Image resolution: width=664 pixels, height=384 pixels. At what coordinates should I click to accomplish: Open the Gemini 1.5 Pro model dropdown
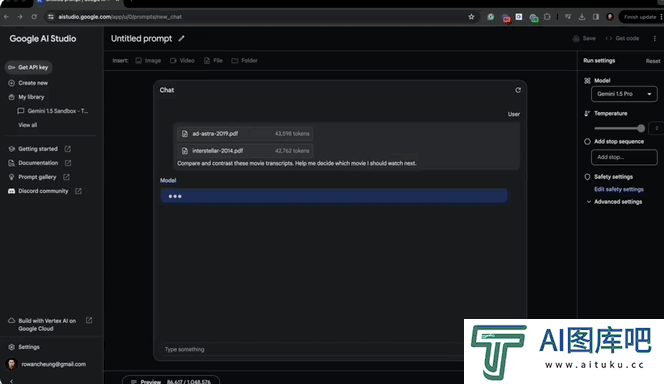[x=624, y=94]
